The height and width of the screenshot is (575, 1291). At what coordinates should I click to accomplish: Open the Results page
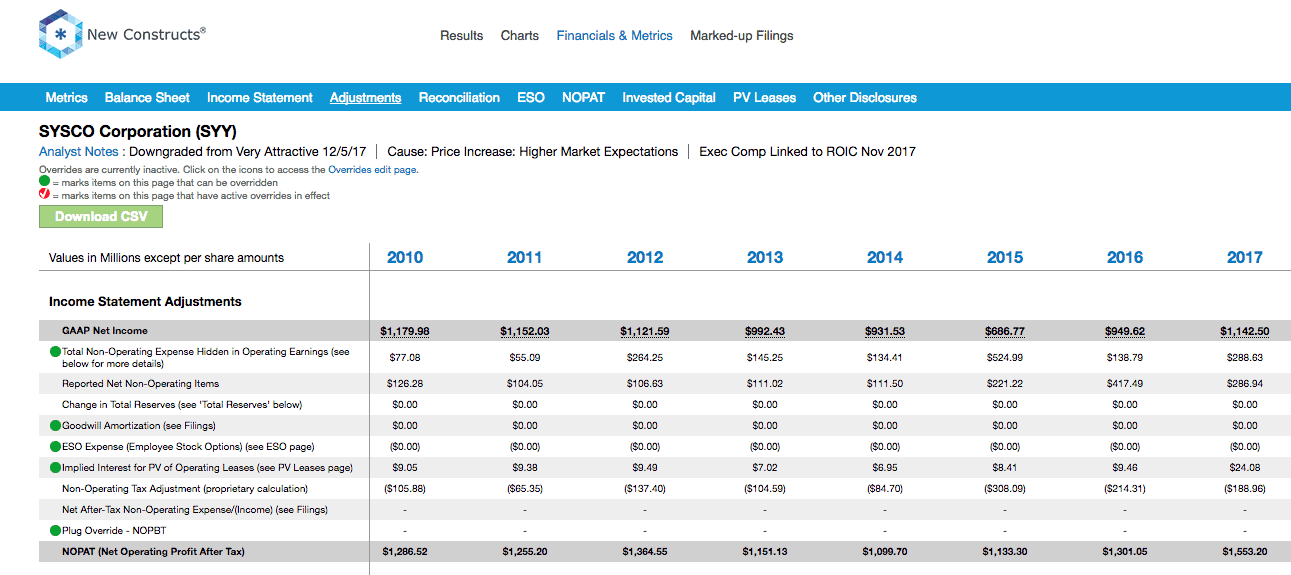click(x=462, y=36)
